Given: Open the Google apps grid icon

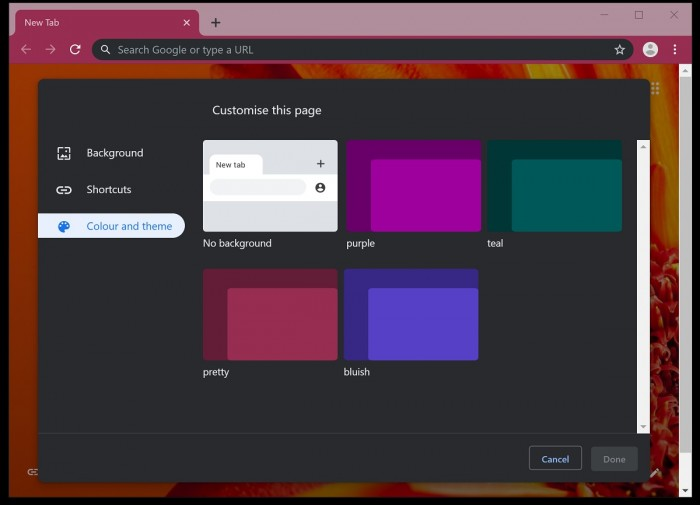Looking at the screenshot, I should (x=655, y=88).
